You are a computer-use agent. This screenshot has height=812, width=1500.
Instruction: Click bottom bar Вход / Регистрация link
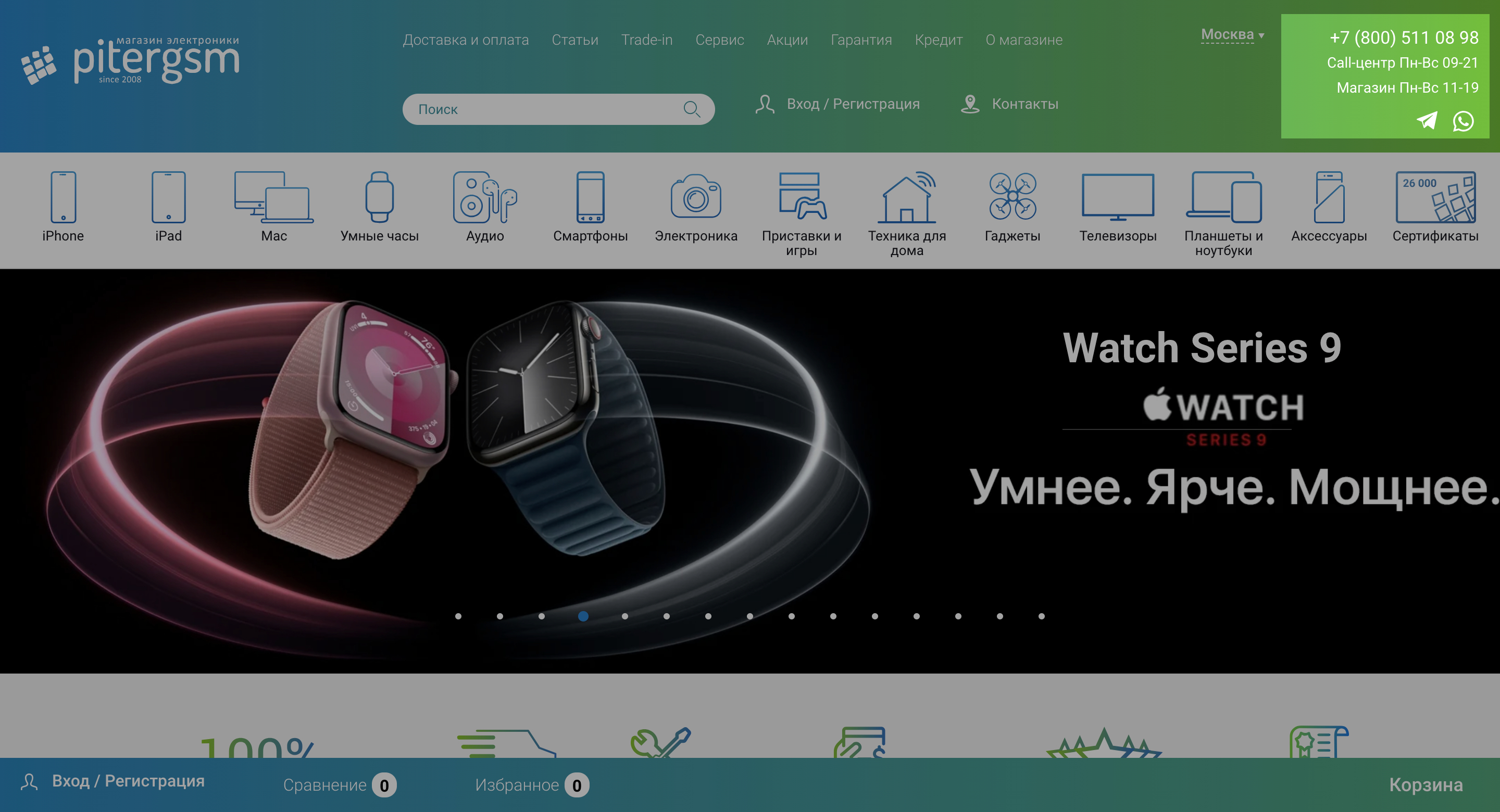point(128,781)
